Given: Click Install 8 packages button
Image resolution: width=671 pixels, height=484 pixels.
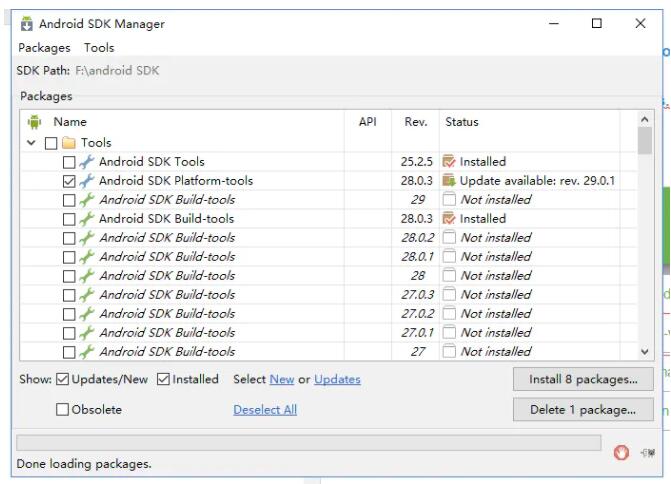Looking at the screenshot, I should coord(583,379).
